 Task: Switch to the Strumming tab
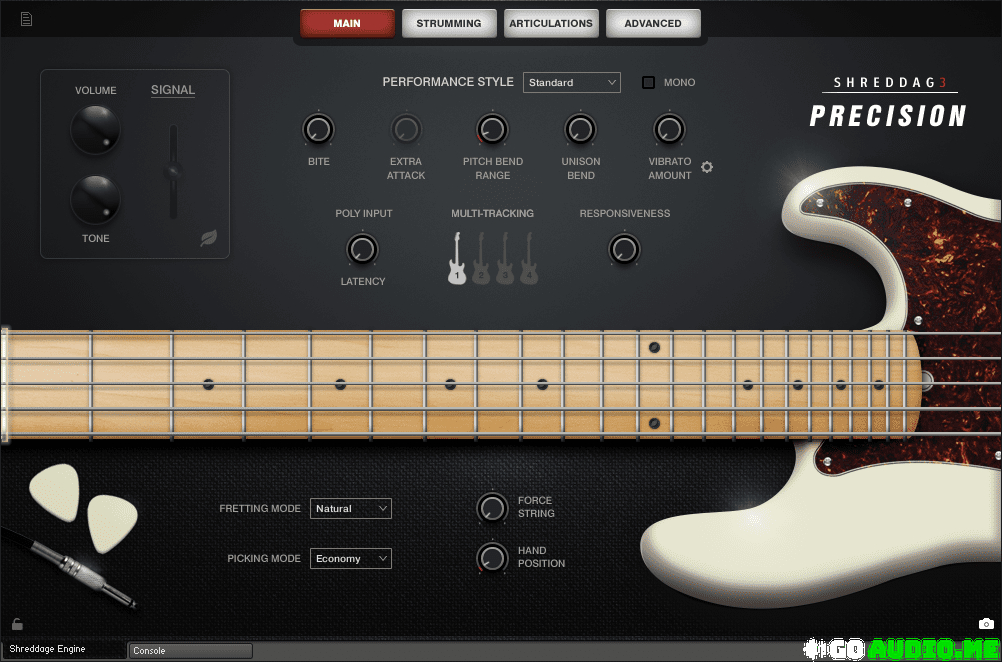(x=449, y=24)
